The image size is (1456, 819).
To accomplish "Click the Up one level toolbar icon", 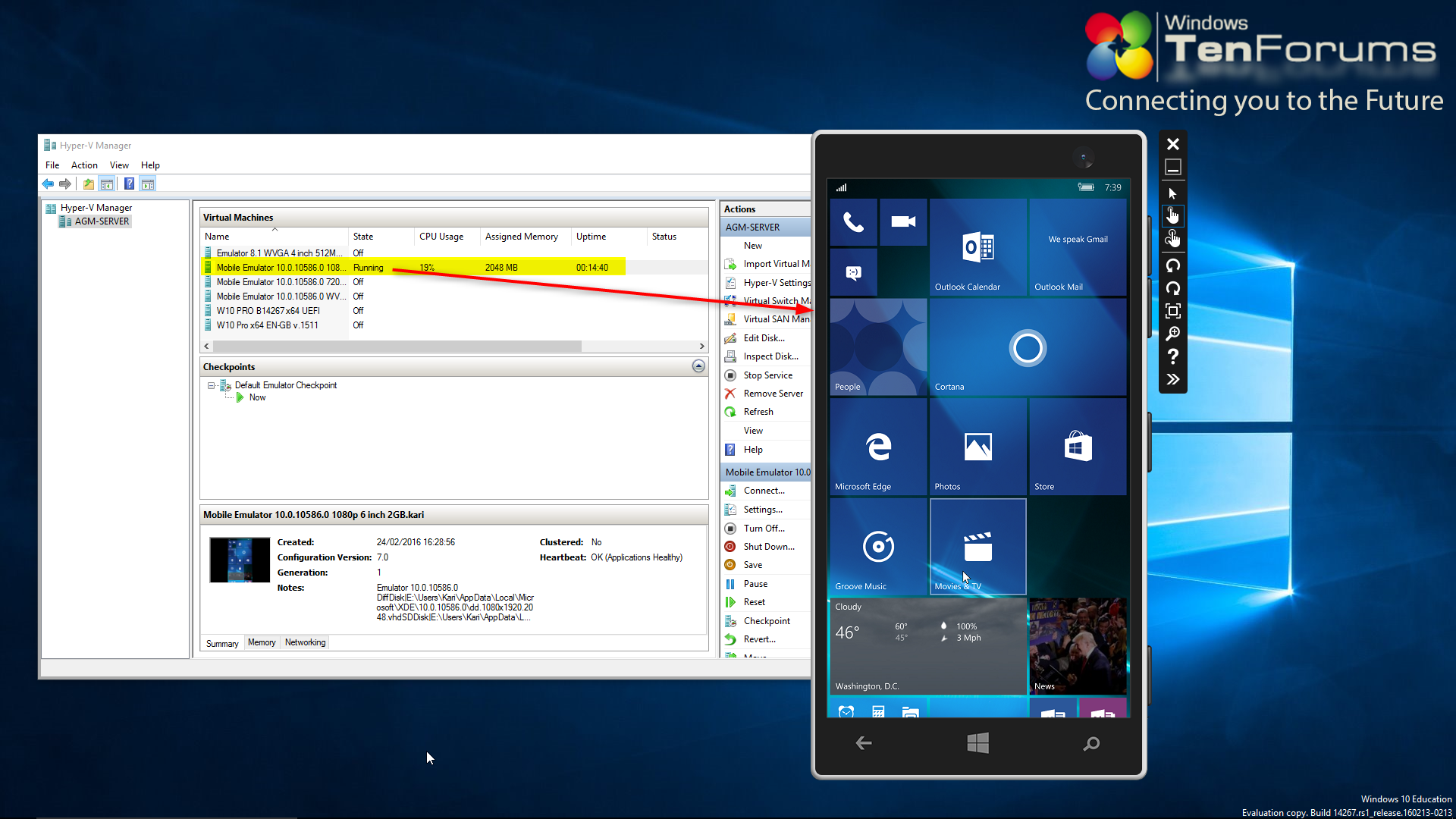I will pos(89,184).
